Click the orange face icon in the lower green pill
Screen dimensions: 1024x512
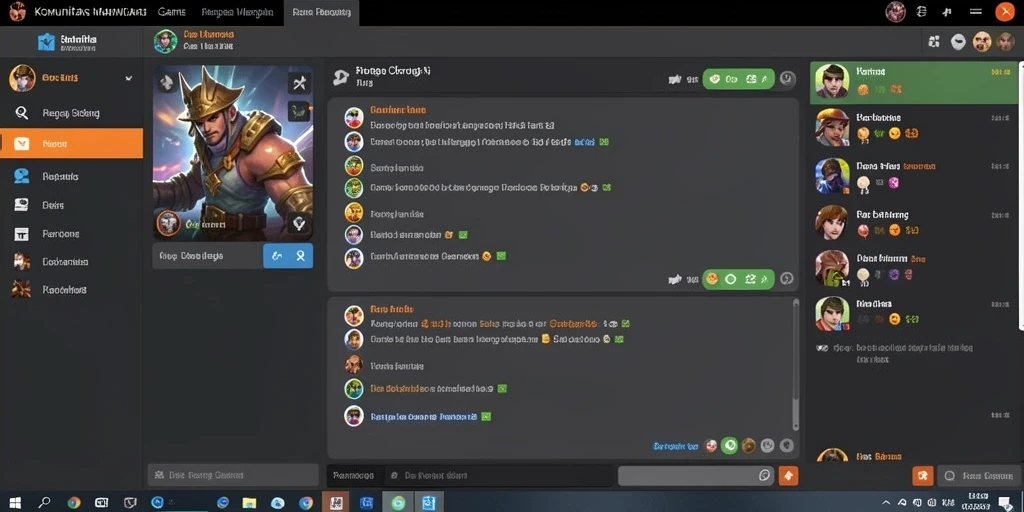[x=712, y=279]
